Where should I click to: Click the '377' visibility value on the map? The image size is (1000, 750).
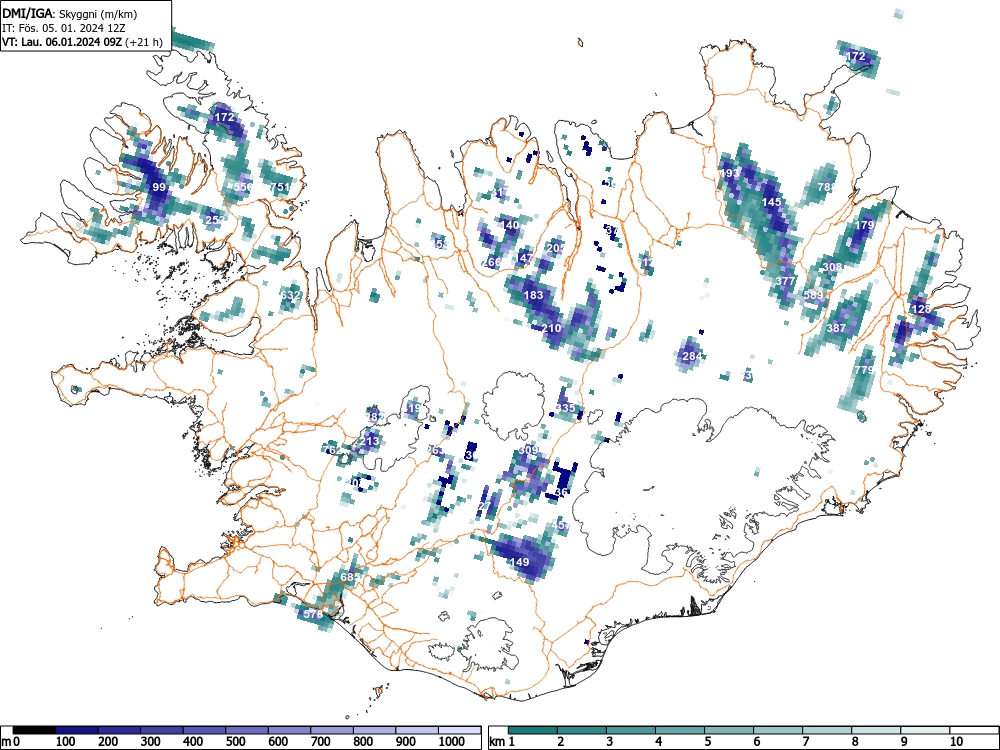point(786,281)
